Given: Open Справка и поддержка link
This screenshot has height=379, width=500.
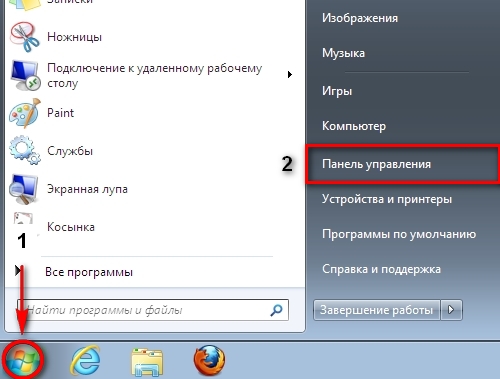Looking at the screenshot, I should pyautogui.click(x=381, y=269).
